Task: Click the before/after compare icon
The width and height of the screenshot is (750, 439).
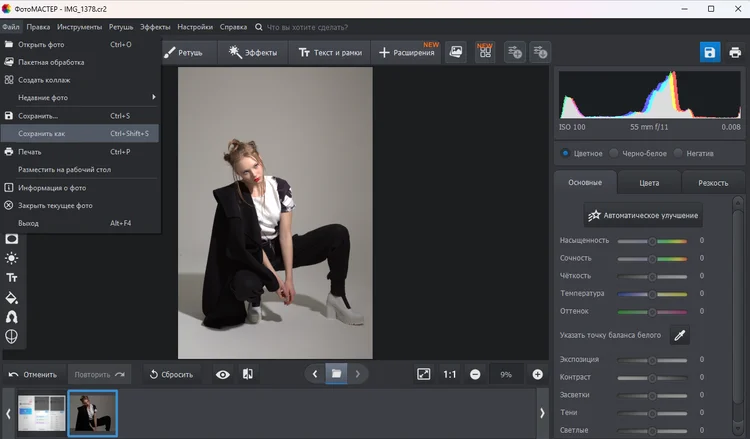Action: 247,374
